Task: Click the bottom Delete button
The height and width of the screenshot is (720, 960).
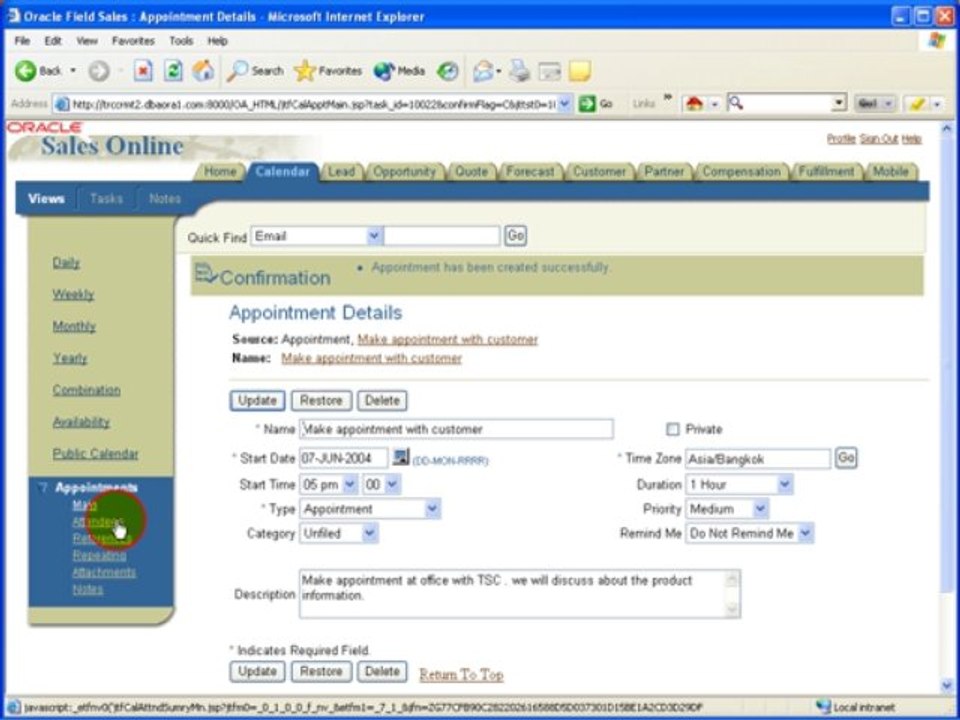Action: pos(382,671)
